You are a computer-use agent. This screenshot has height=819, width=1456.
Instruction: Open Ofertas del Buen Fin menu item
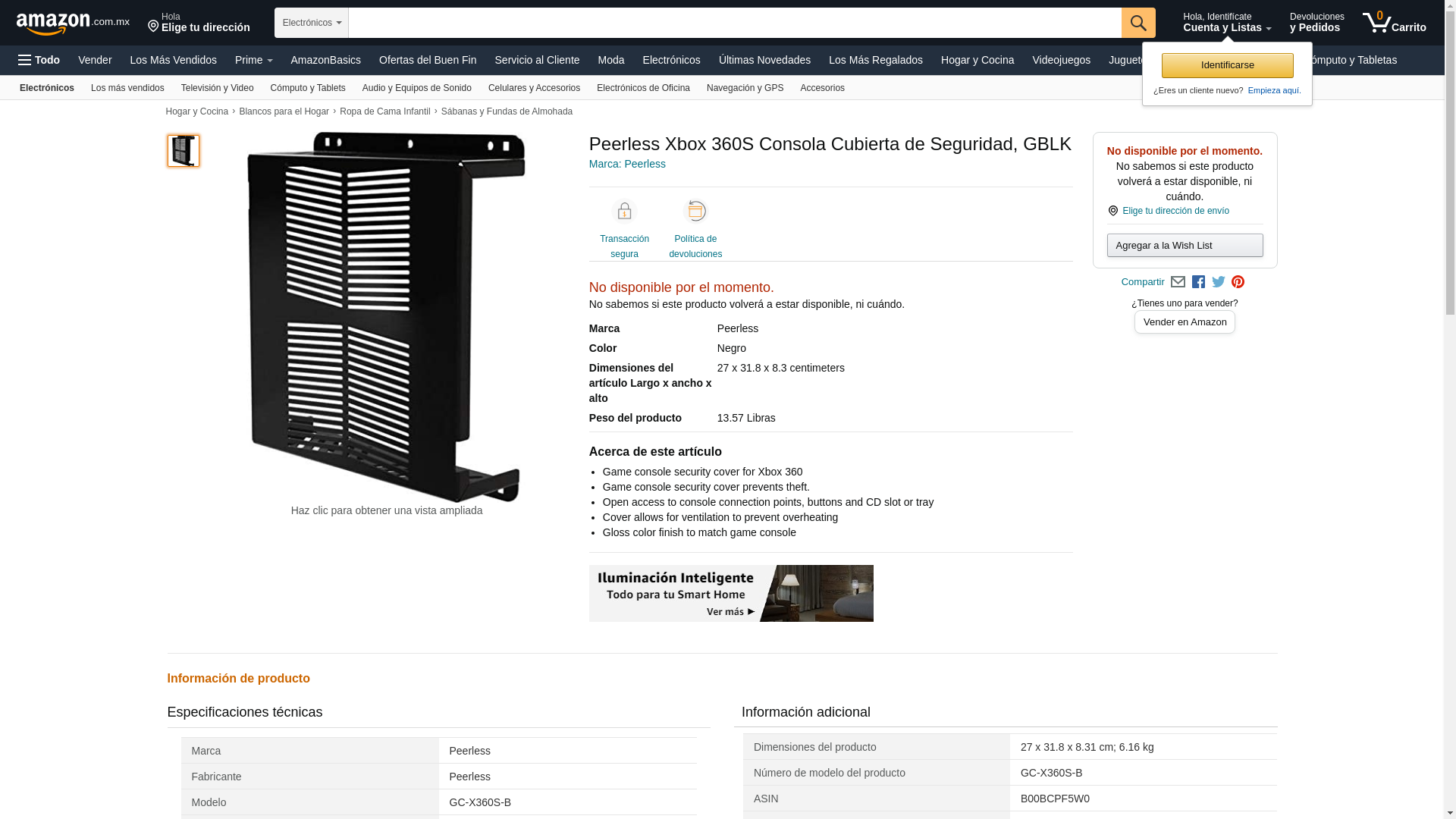pos(427,60)
